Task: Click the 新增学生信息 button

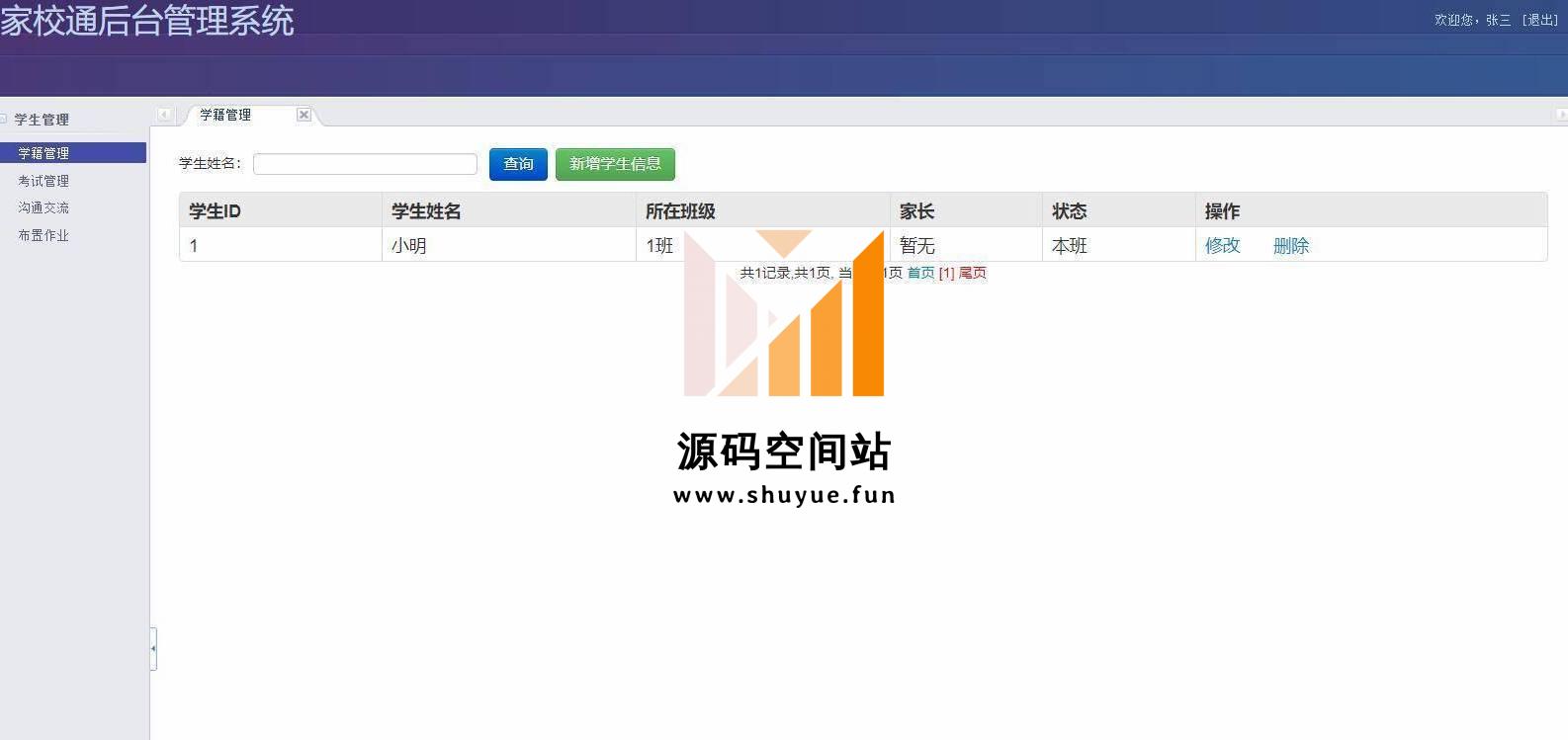Action: (x=615, y=164)
